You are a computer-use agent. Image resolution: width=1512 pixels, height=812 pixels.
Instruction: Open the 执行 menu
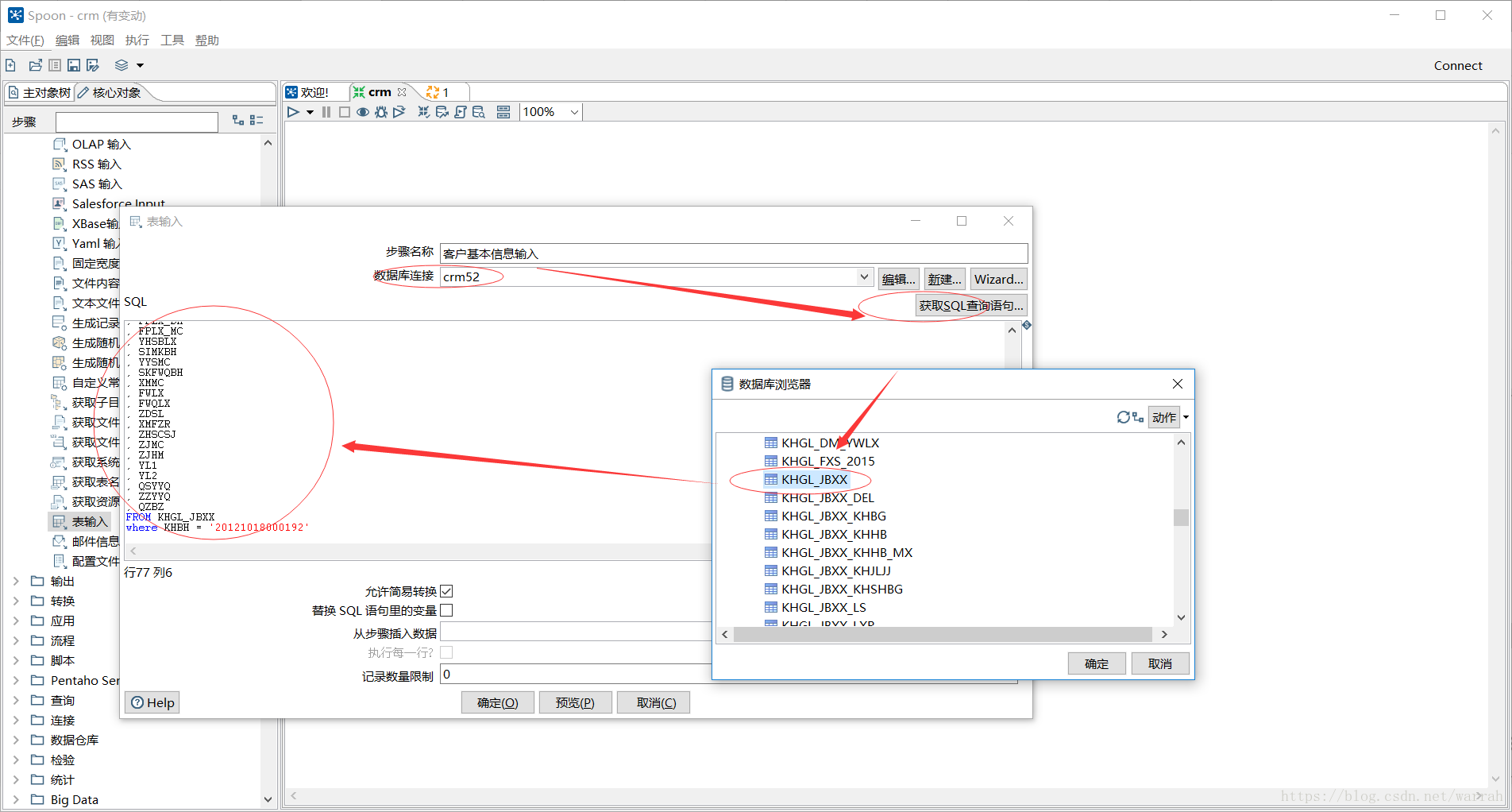[137, 40]
